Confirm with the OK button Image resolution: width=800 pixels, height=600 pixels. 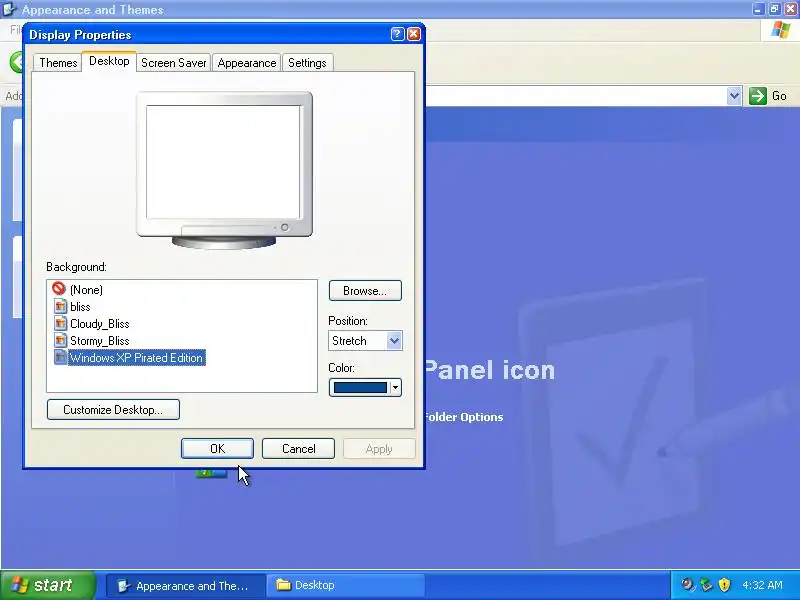(x=217, y=448)
